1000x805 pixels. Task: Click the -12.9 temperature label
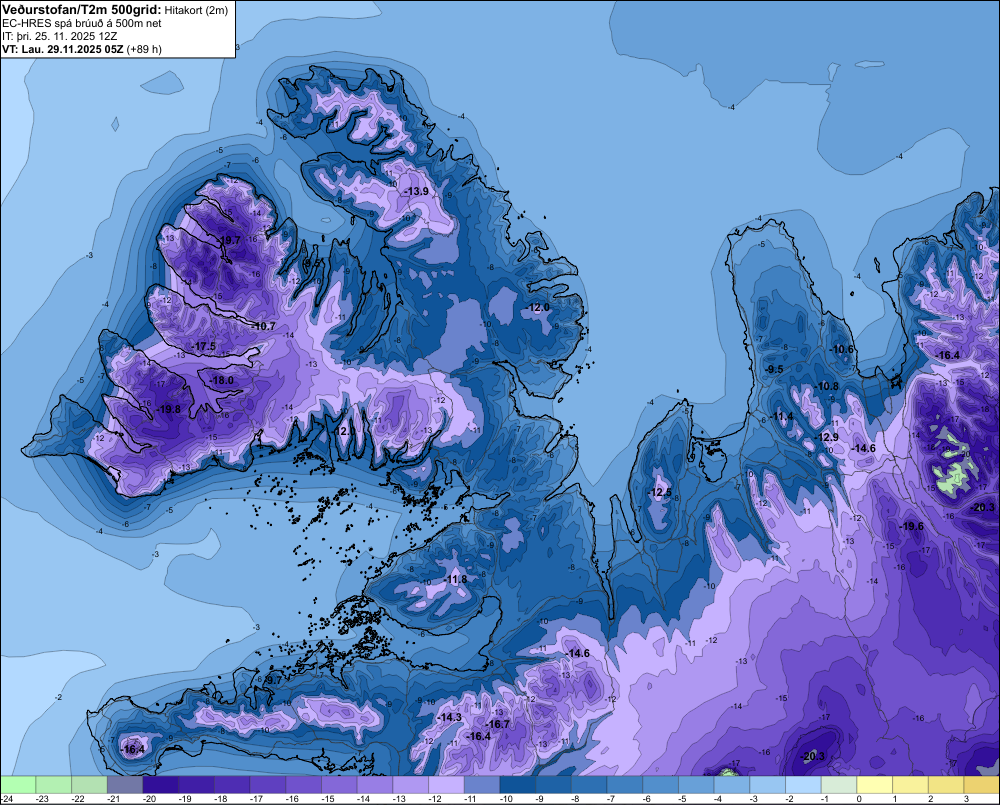pos(827,437)
